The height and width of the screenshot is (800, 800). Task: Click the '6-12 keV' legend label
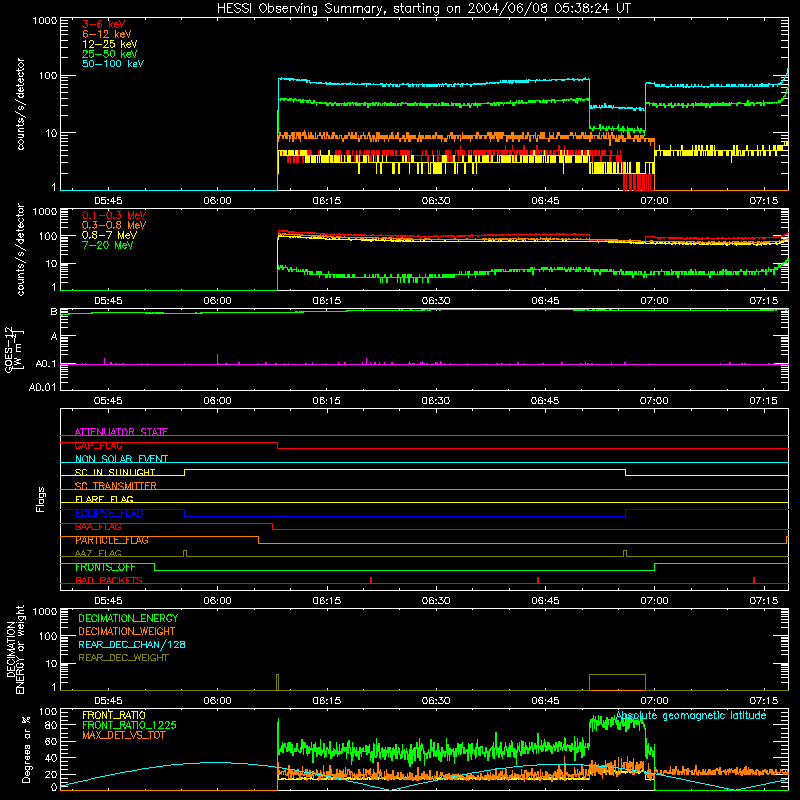tap(107, 34)
